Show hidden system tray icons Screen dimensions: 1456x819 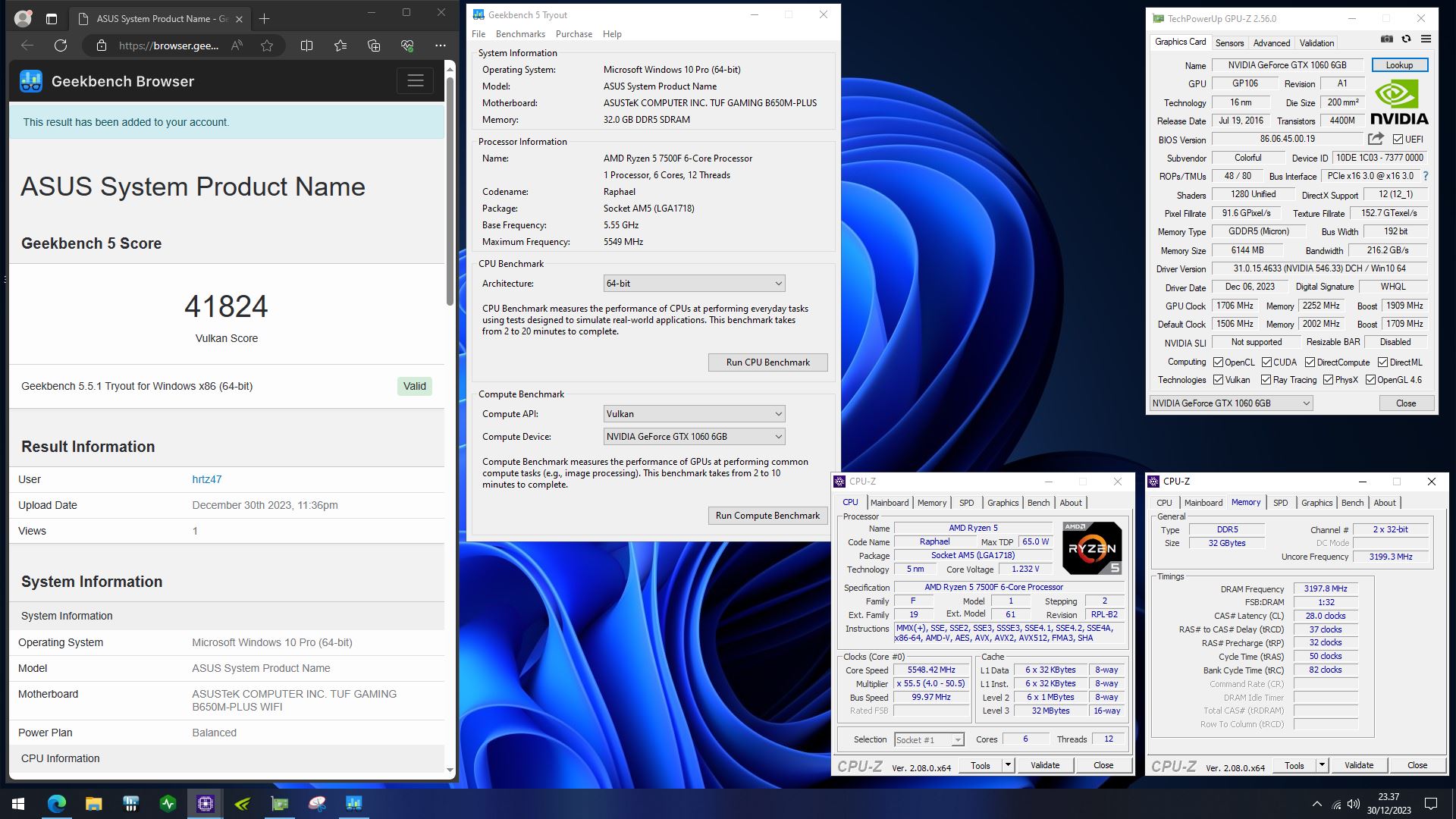(1316, 804)
